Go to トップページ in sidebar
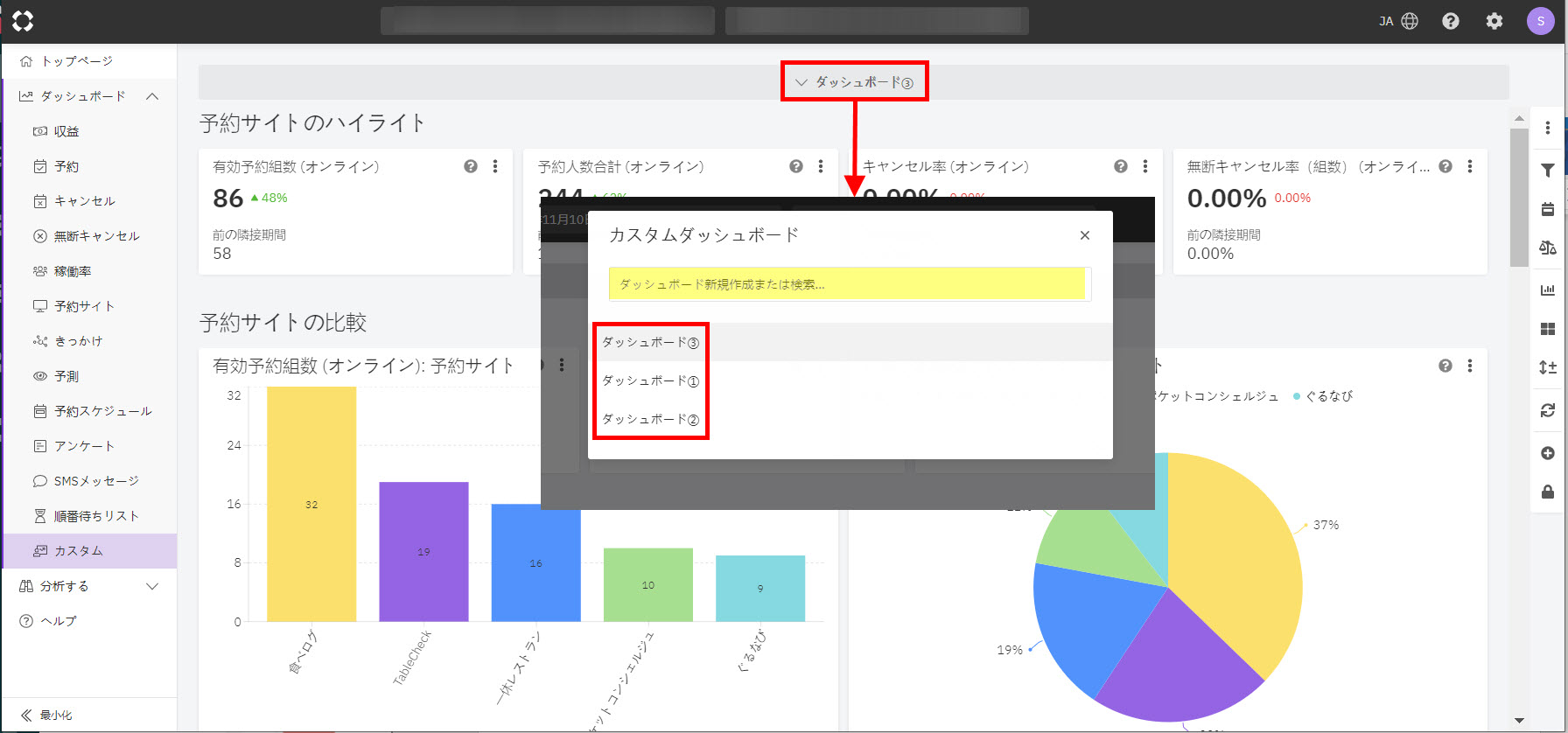 click(x=89, y=61)
